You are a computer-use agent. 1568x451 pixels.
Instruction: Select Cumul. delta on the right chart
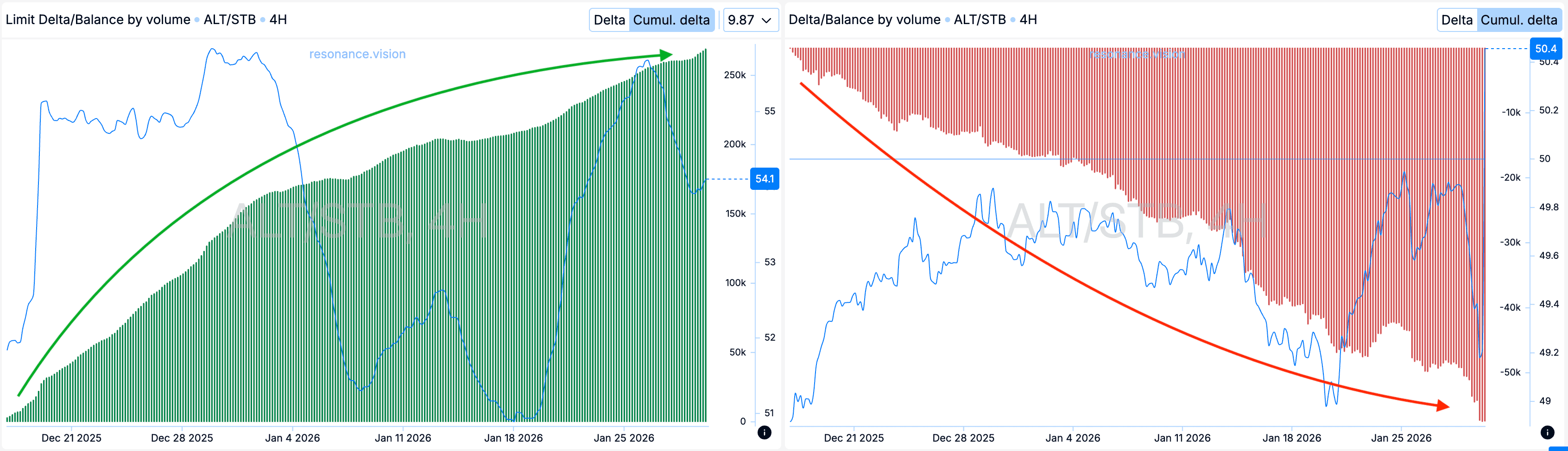click(x=1518, y=20)
